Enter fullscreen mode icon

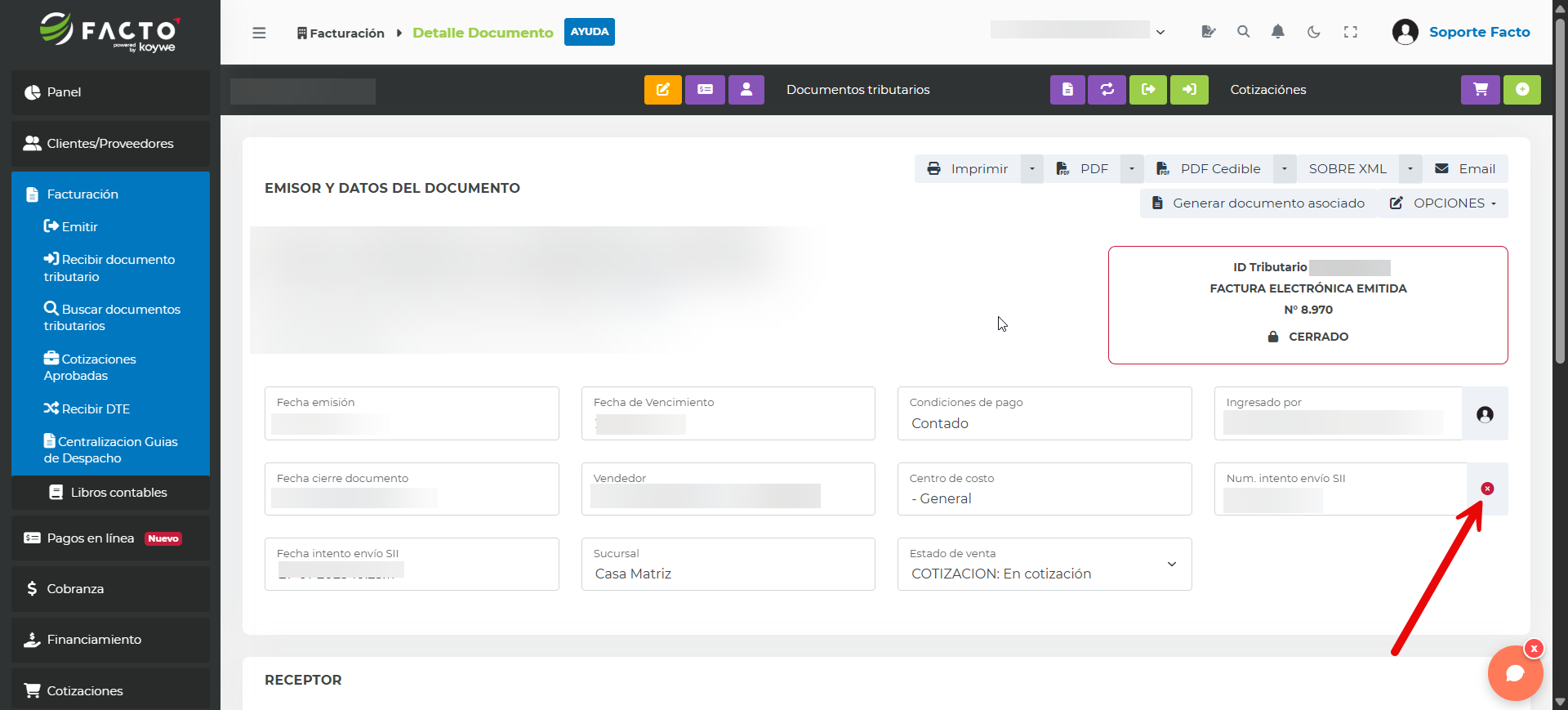point(1351,32)
